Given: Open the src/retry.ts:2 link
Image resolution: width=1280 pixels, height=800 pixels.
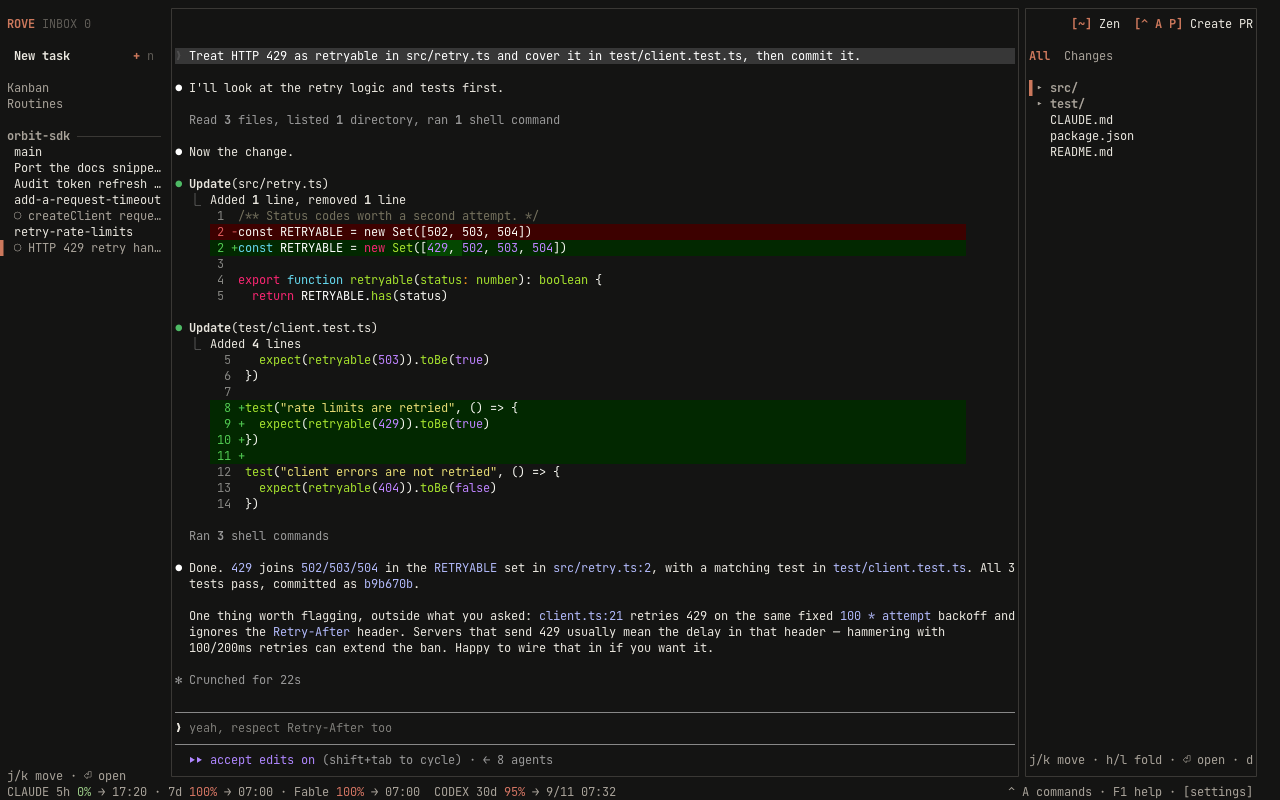Looking at the screenshot, I should (x=602, y=568).
